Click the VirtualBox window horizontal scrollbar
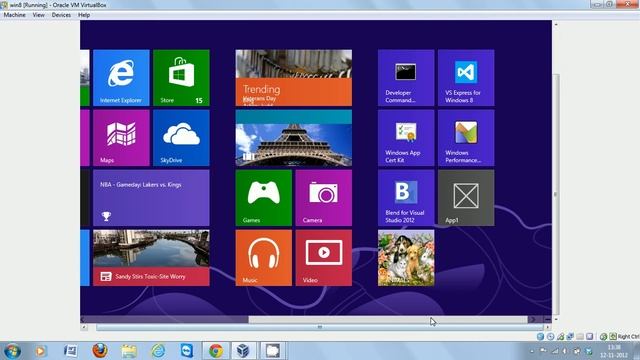 [320, 327]
